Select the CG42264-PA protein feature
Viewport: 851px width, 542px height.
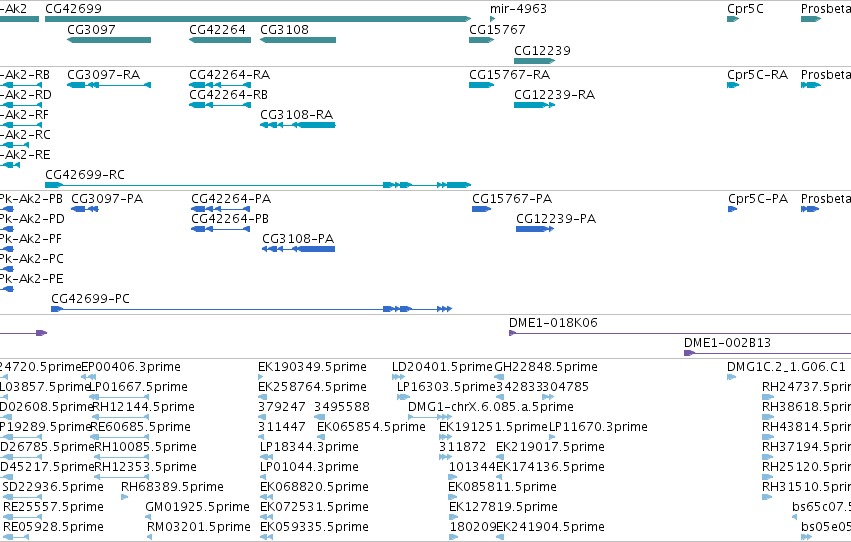220,209
